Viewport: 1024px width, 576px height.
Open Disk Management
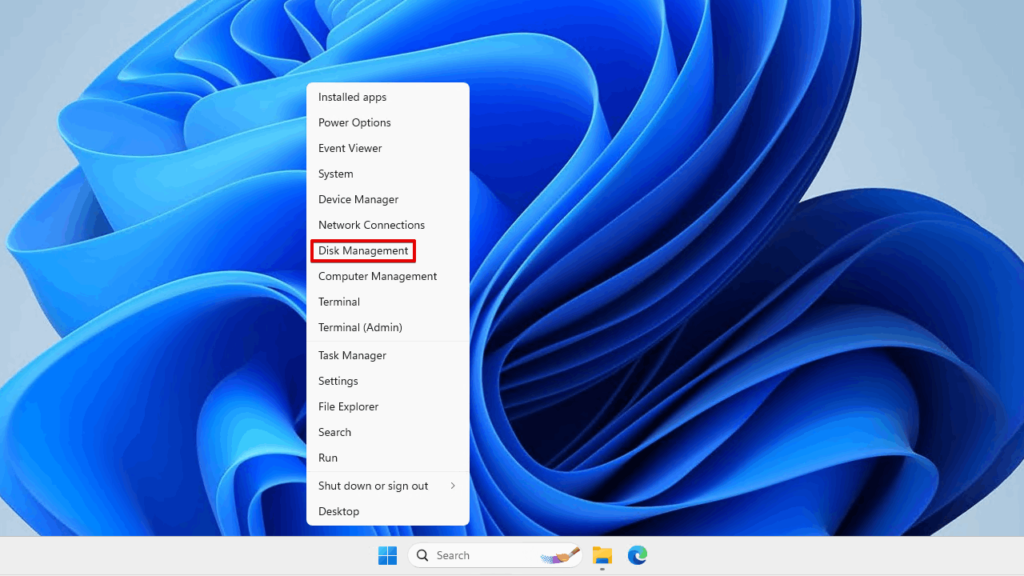pyautogui.click(x=388, y=251)
